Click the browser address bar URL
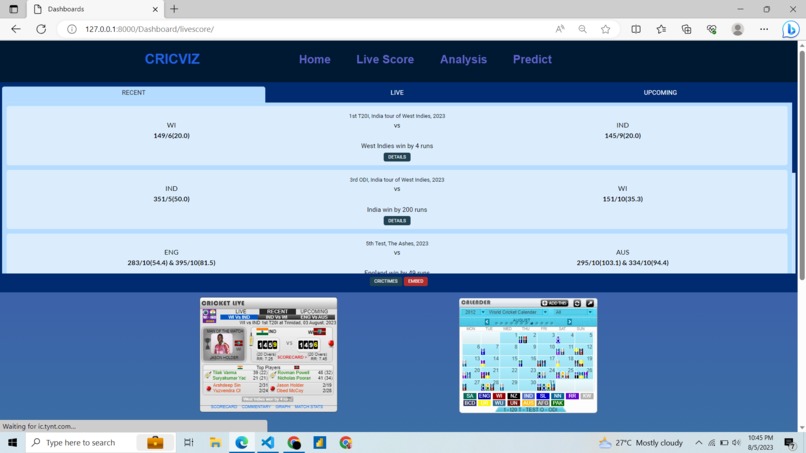This screenshot has height=453, width=806. pyautogui.click(x=150, y=29)
